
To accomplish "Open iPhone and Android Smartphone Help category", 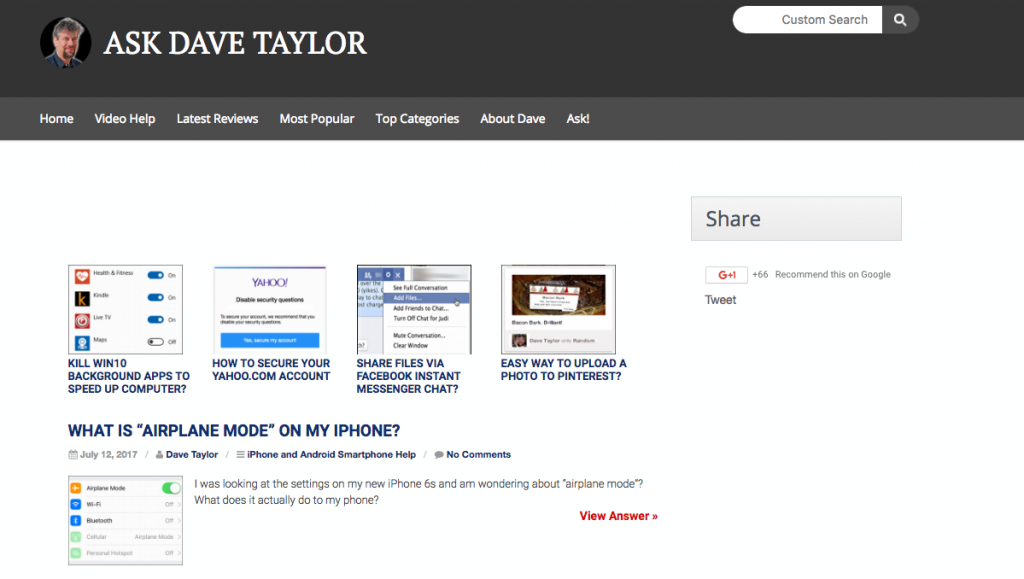I will (x=331, y=454).
